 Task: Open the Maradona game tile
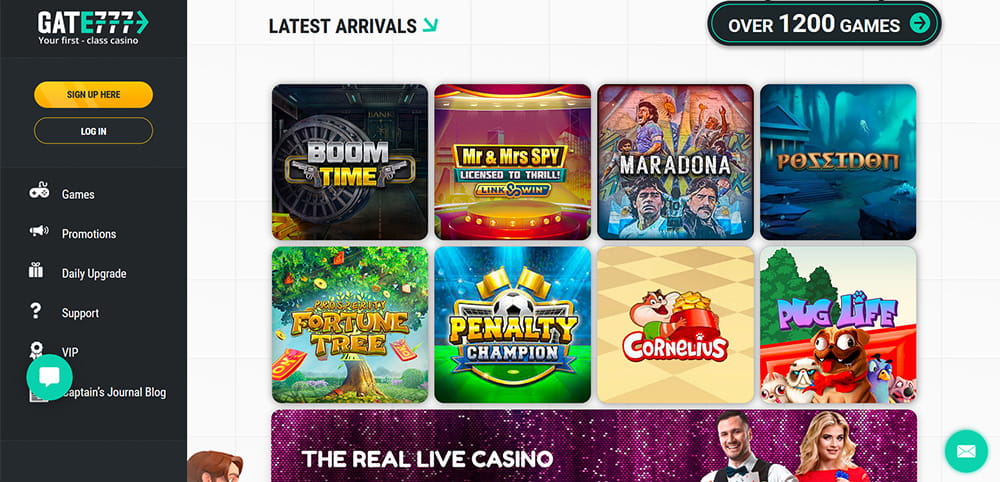click(x=675, y=162)
